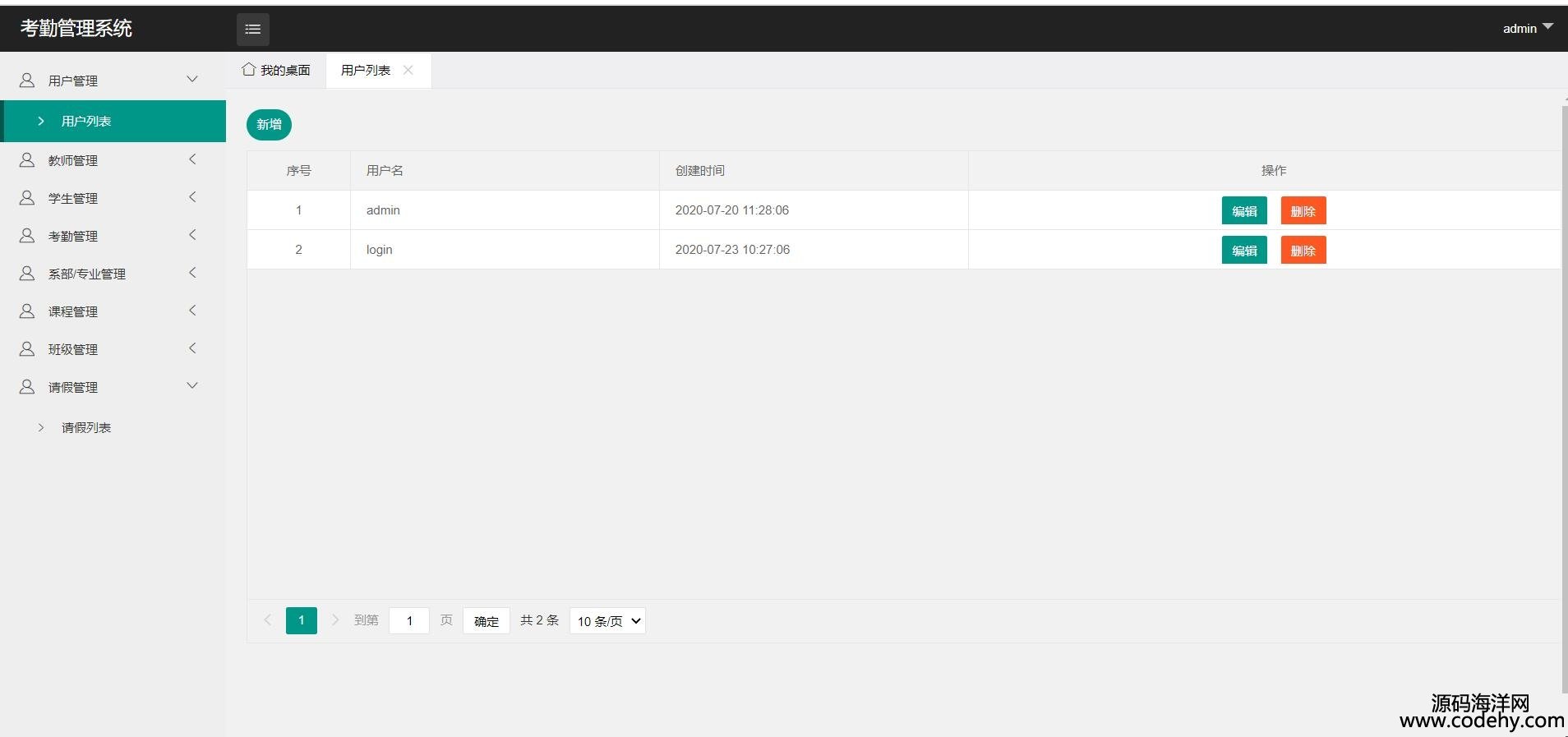The image size is (1568, 737).
Task: Select page 1 in pagination
Action: point(302,620)
